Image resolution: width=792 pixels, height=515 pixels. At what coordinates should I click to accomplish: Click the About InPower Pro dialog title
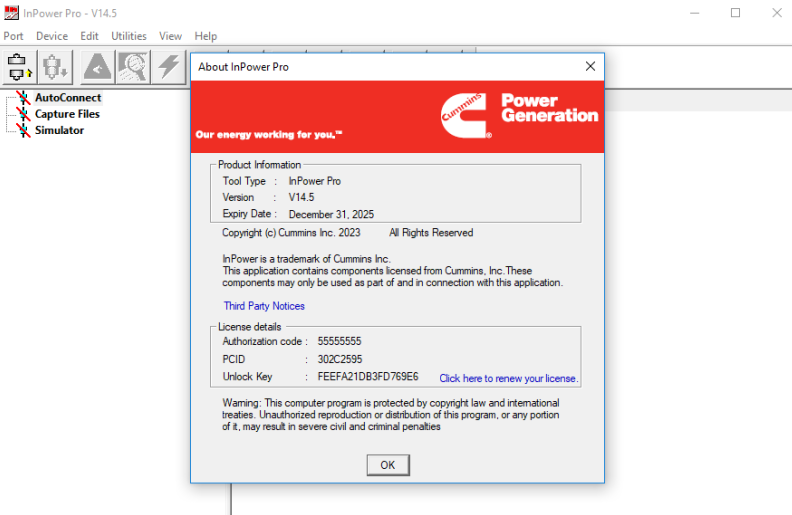click(243, 67)
